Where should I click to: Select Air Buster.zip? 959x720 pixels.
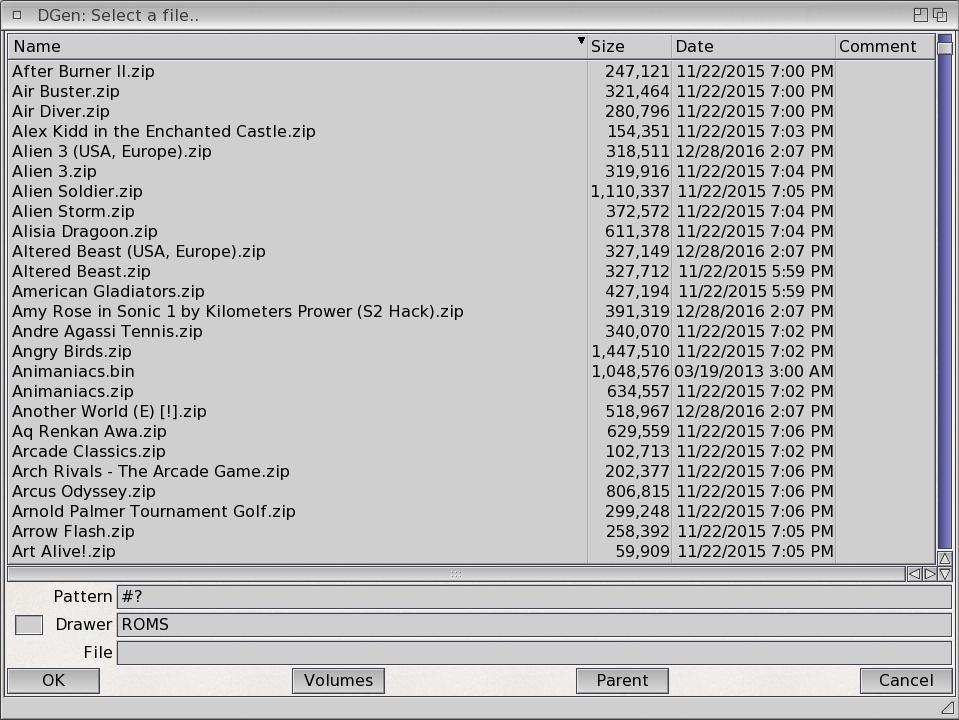(x=472, y=92)
